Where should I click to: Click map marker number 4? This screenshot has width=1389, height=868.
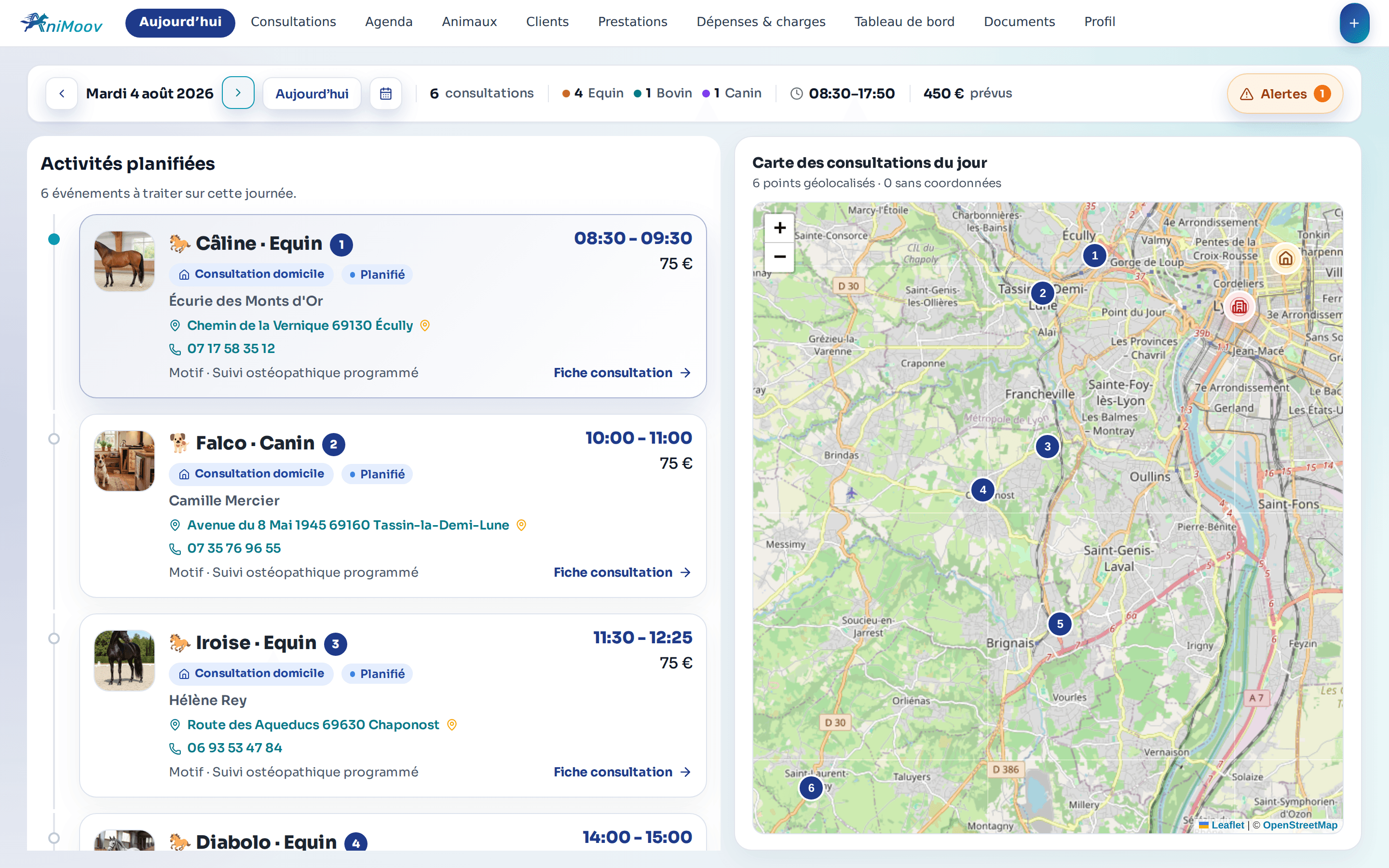tap(982, 489)
